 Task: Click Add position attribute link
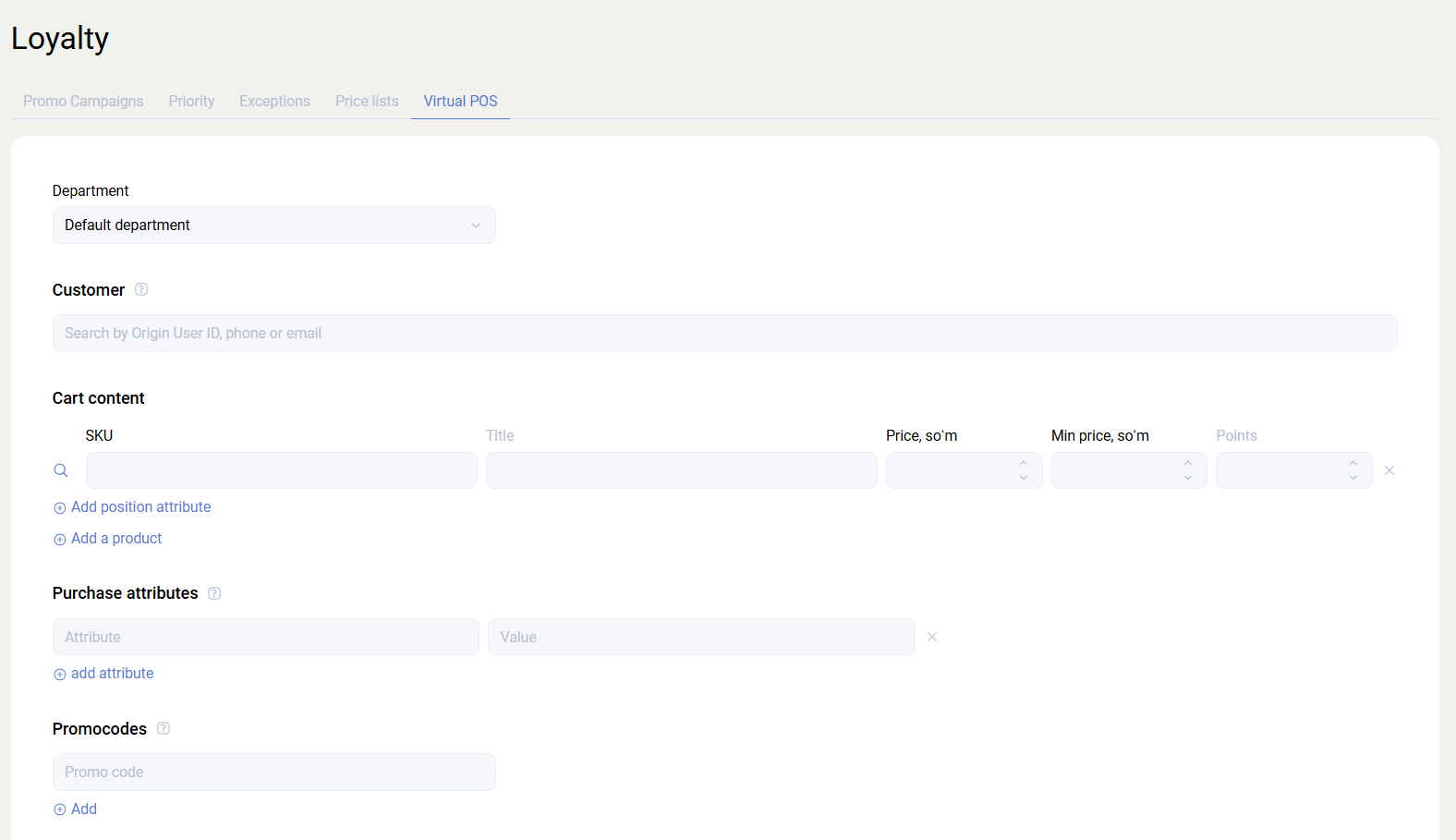coord(140,506)
